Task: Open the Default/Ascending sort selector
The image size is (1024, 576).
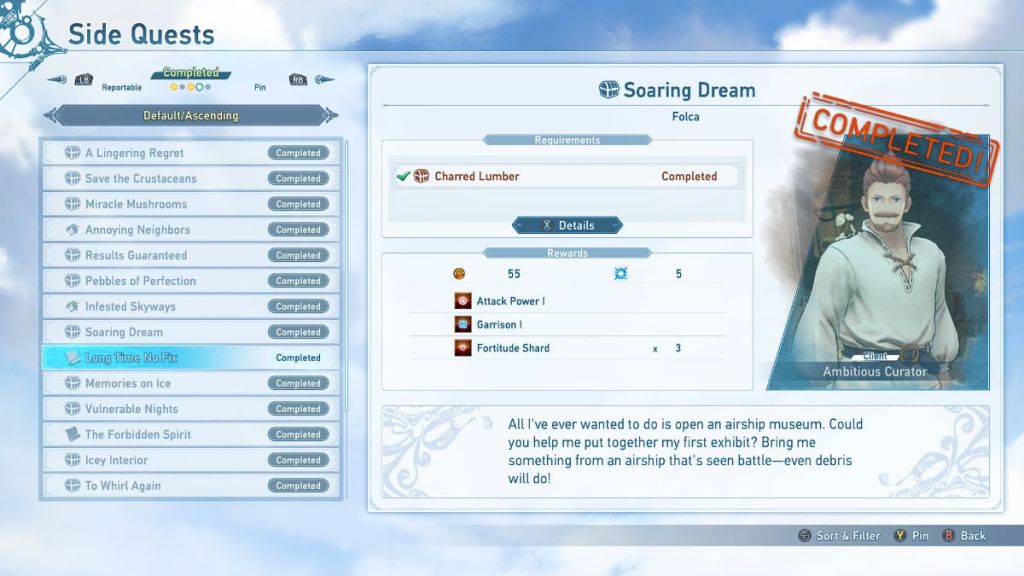Action: click(190, 116)
